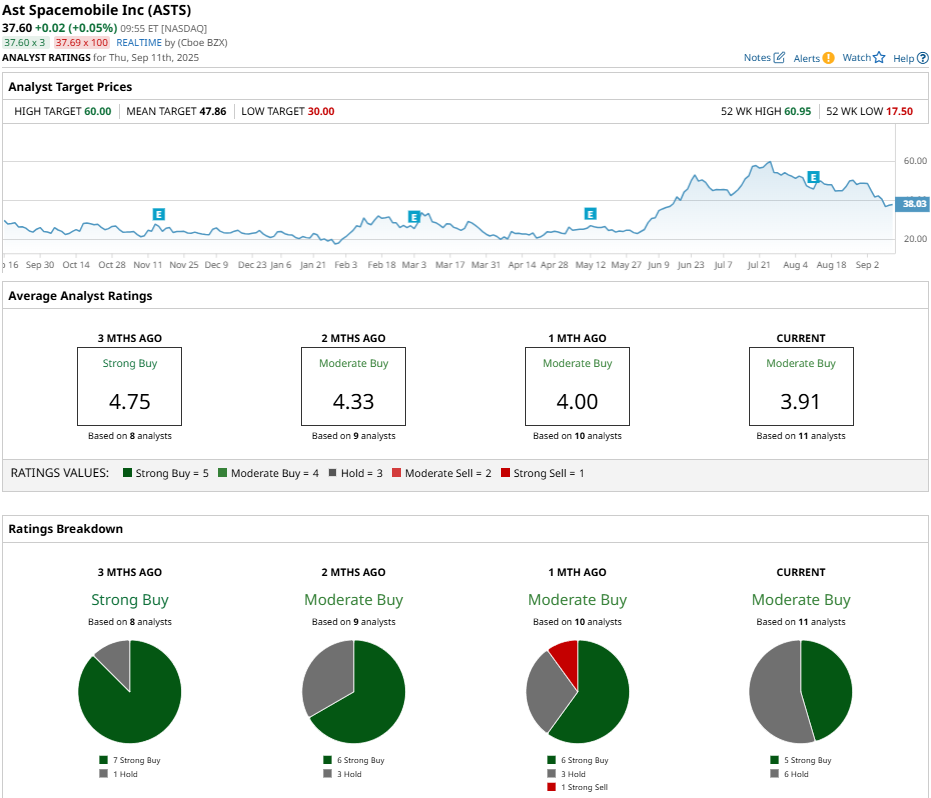
Task: Click the 52 WK LOW 17.50 value
Action: 900,112
